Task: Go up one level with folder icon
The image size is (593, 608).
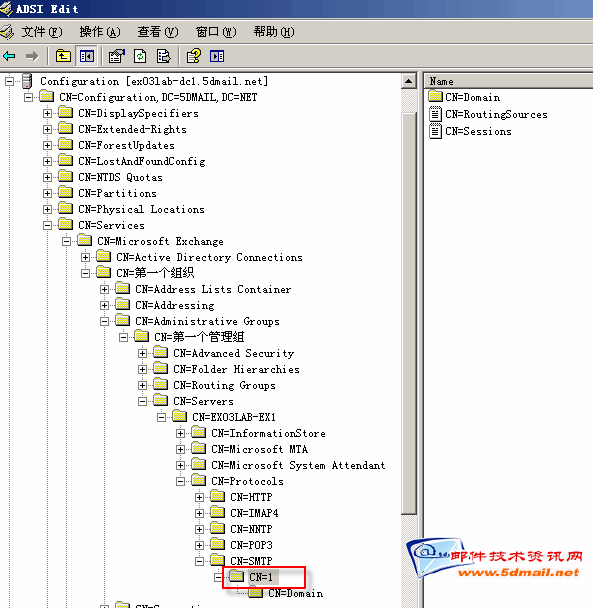Action: pyautogui.click(x=63, y=56)
